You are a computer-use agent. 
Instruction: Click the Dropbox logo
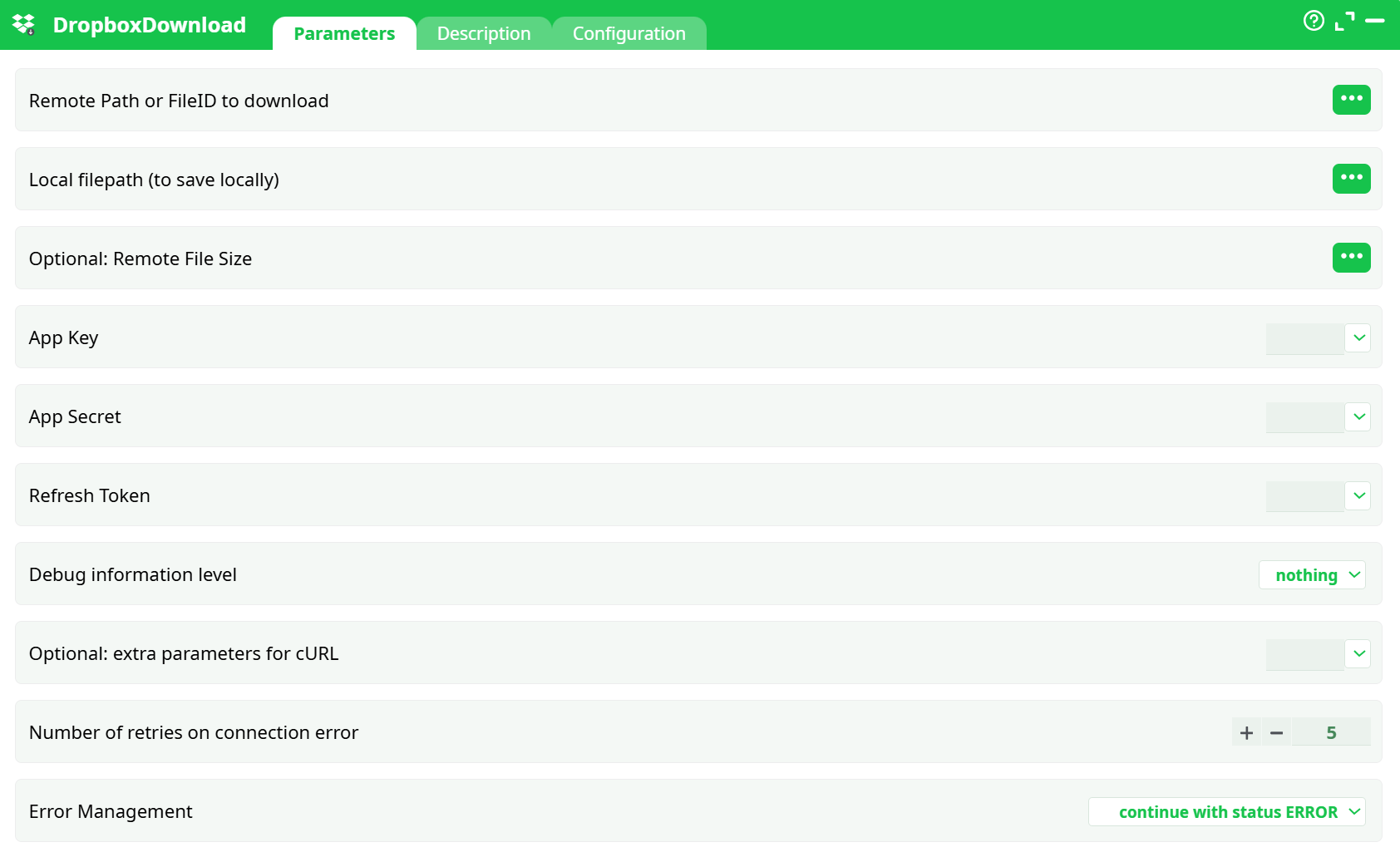[24, 24]
